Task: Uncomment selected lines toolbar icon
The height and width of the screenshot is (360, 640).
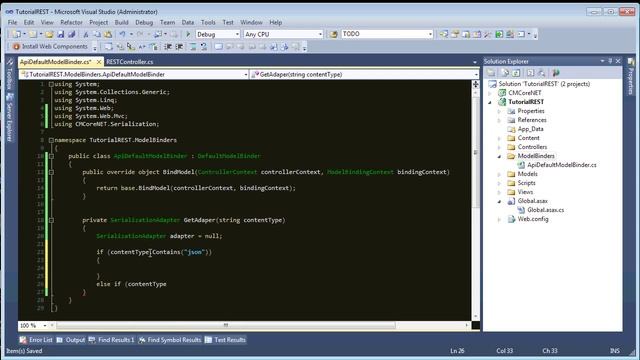Action: [204, 47]
